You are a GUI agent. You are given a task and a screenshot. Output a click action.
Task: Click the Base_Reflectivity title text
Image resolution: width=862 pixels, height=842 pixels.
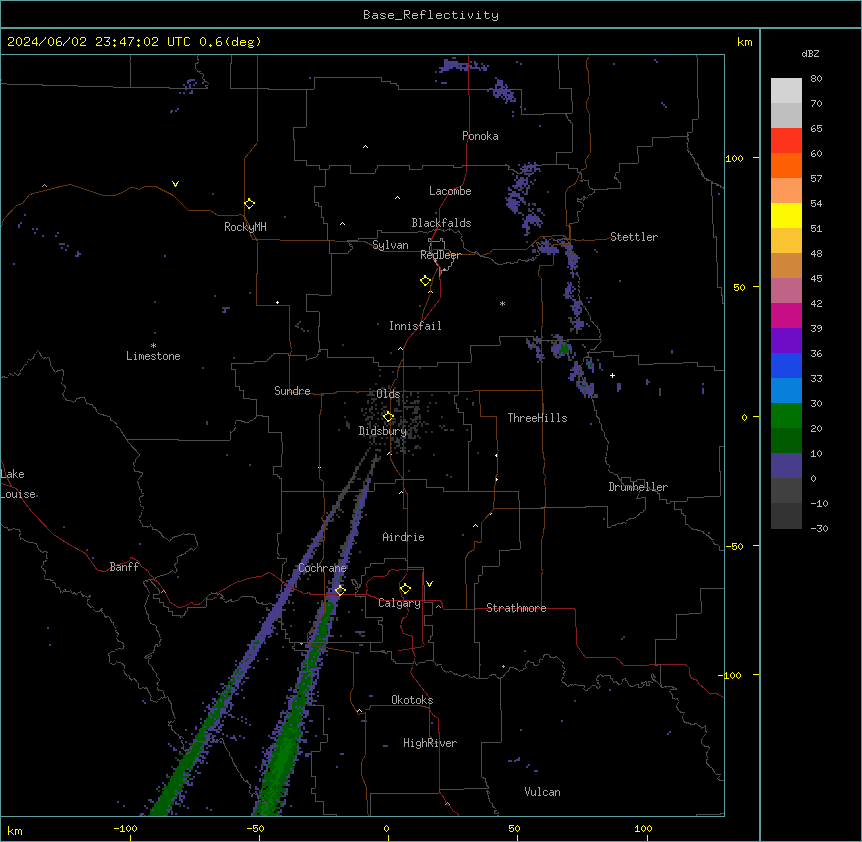click(431, 15)
